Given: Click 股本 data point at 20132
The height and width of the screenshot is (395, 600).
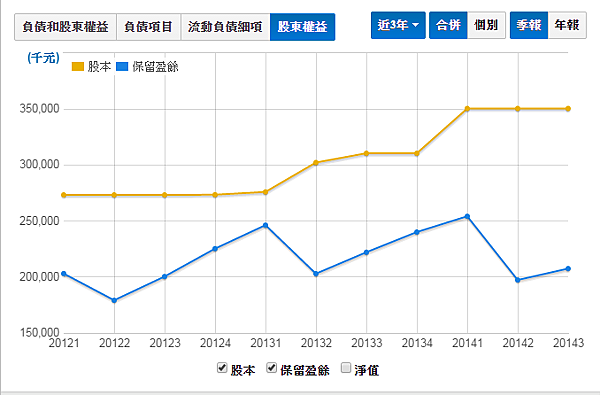Looking at the screenshot, I should (x=316, y=163).
